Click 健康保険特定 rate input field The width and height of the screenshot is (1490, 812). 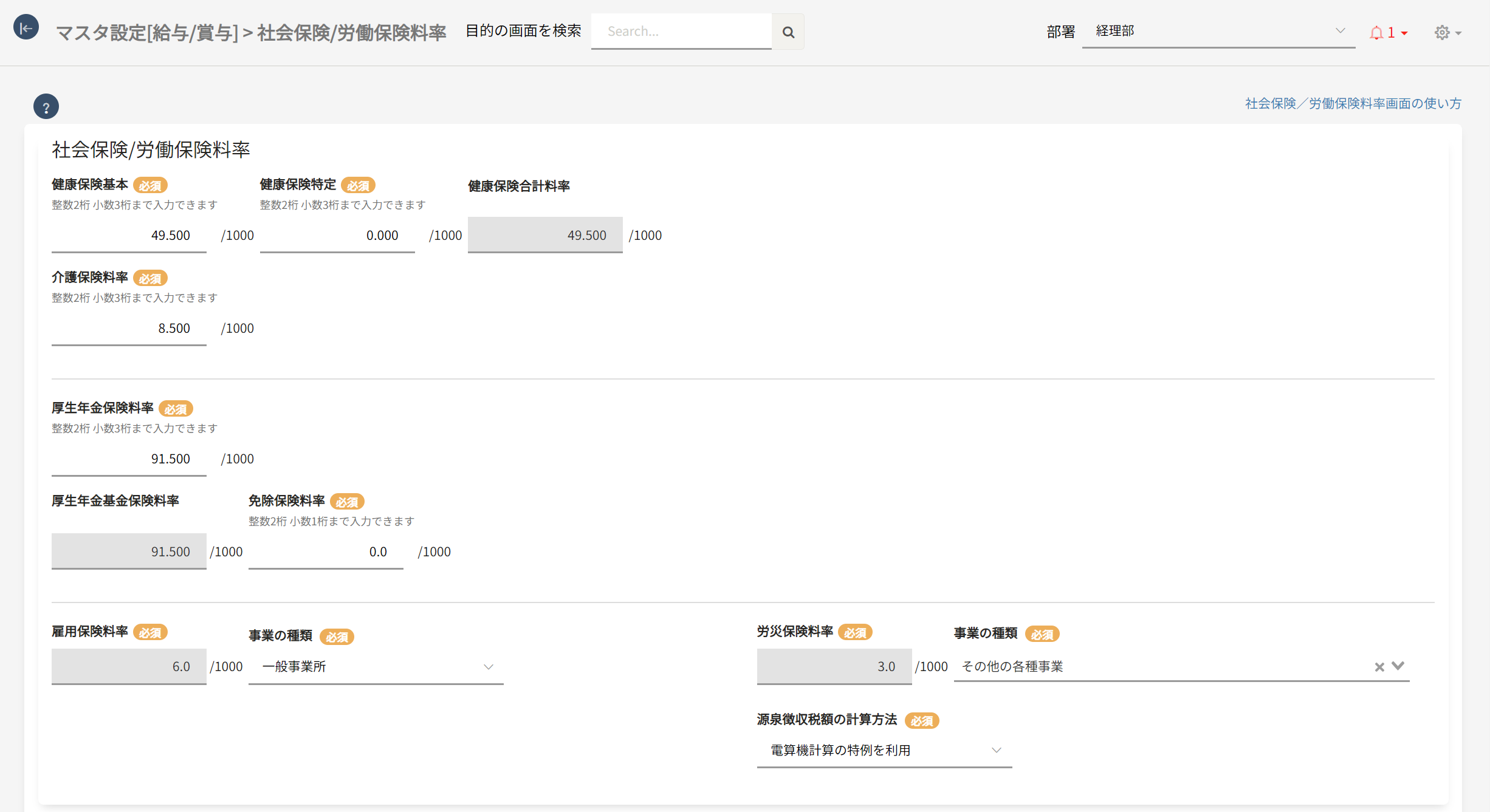click(337, 236)
